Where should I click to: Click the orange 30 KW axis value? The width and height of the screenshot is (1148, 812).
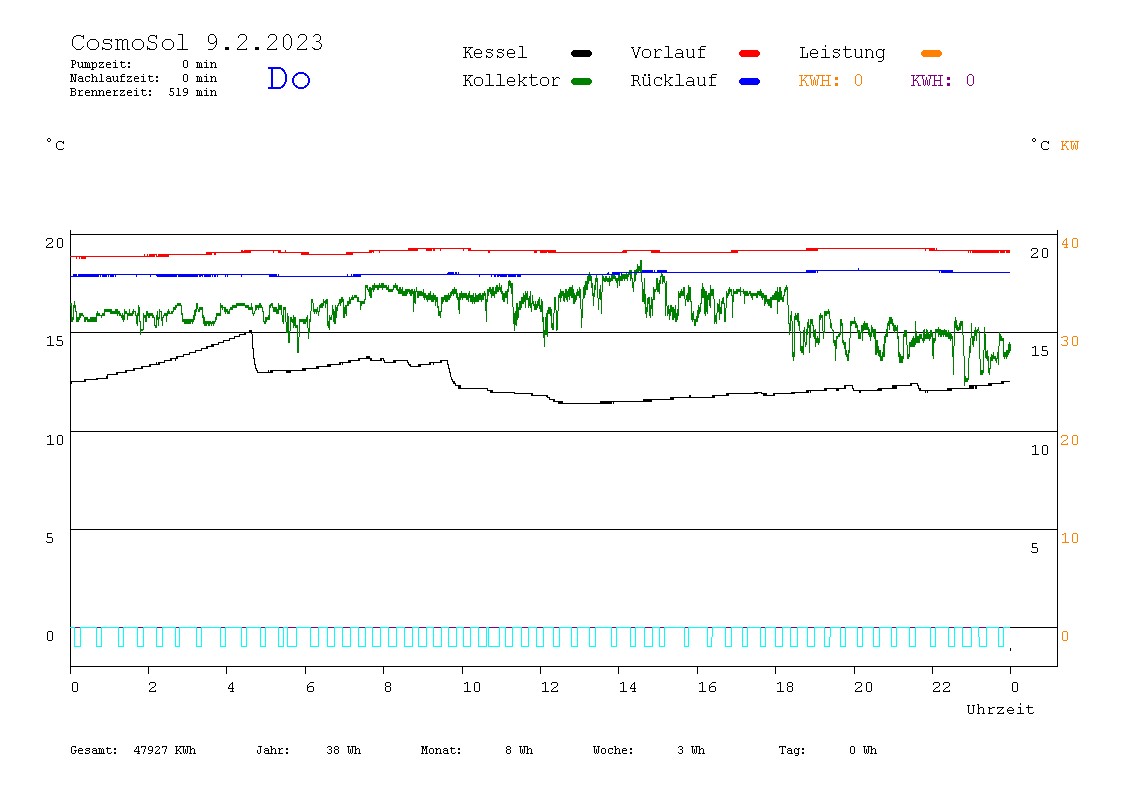[1070, 341]
